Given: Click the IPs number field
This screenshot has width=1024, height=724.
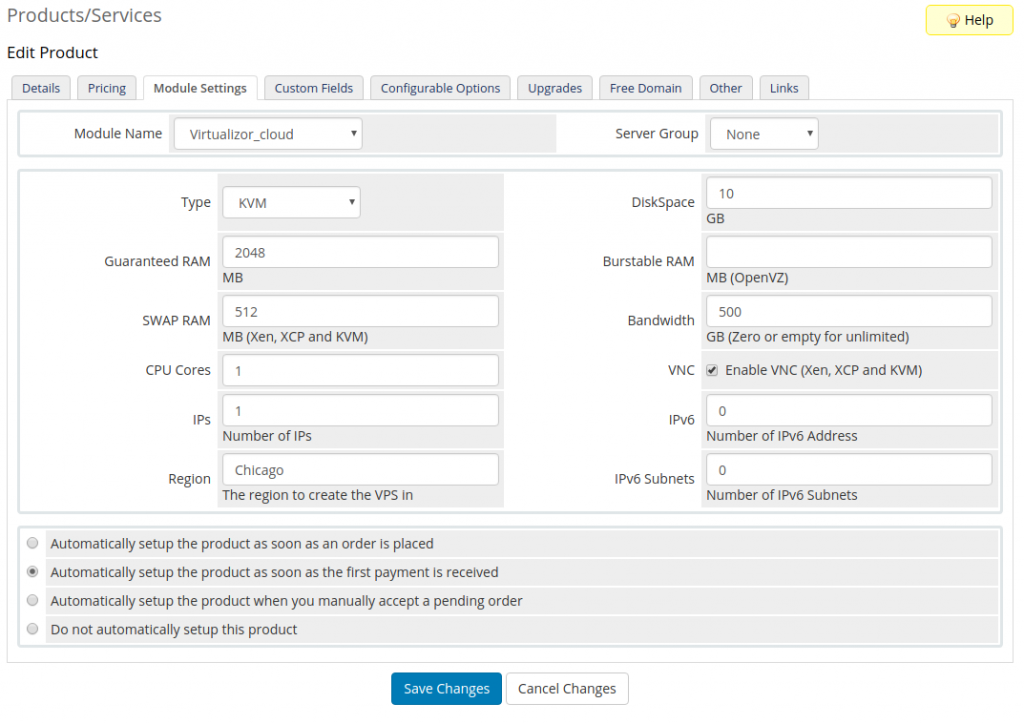Looking at the screenshot, I should pyautogui.click(x=360, y=411).
